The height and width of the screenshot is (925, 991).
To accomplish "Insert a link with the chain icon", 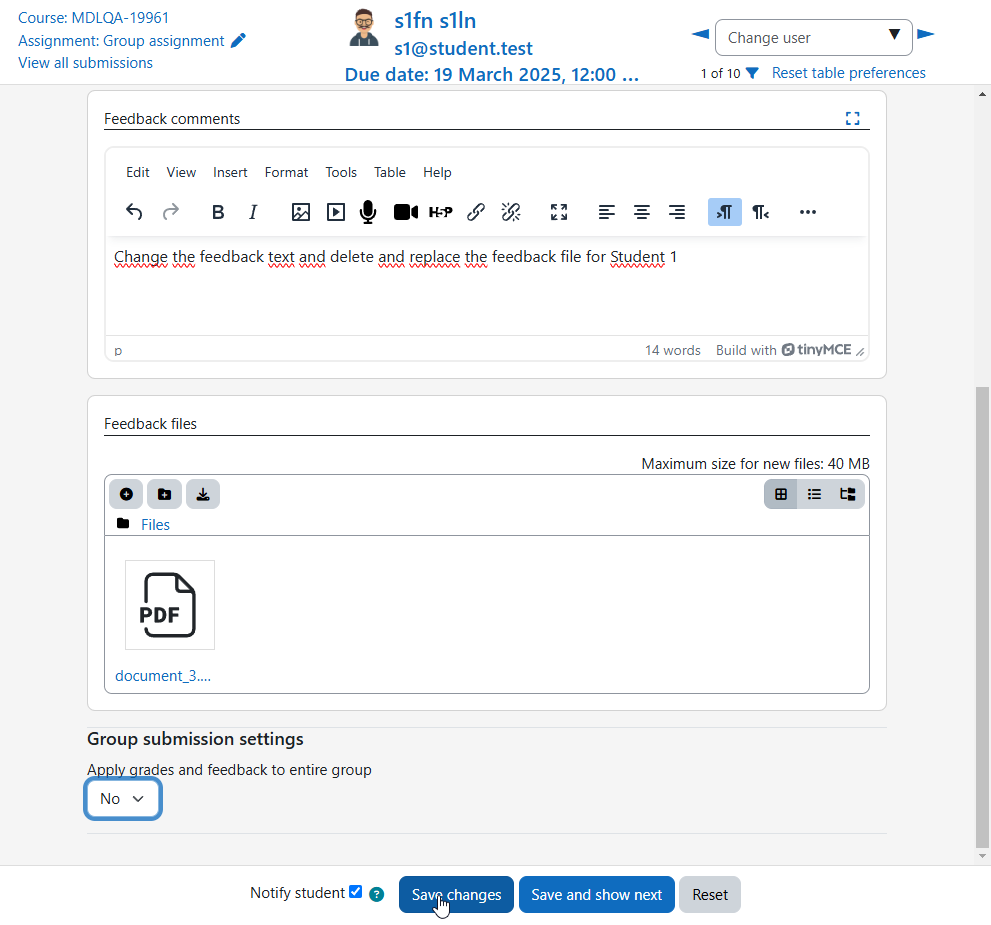I will [x=476, y=212].
